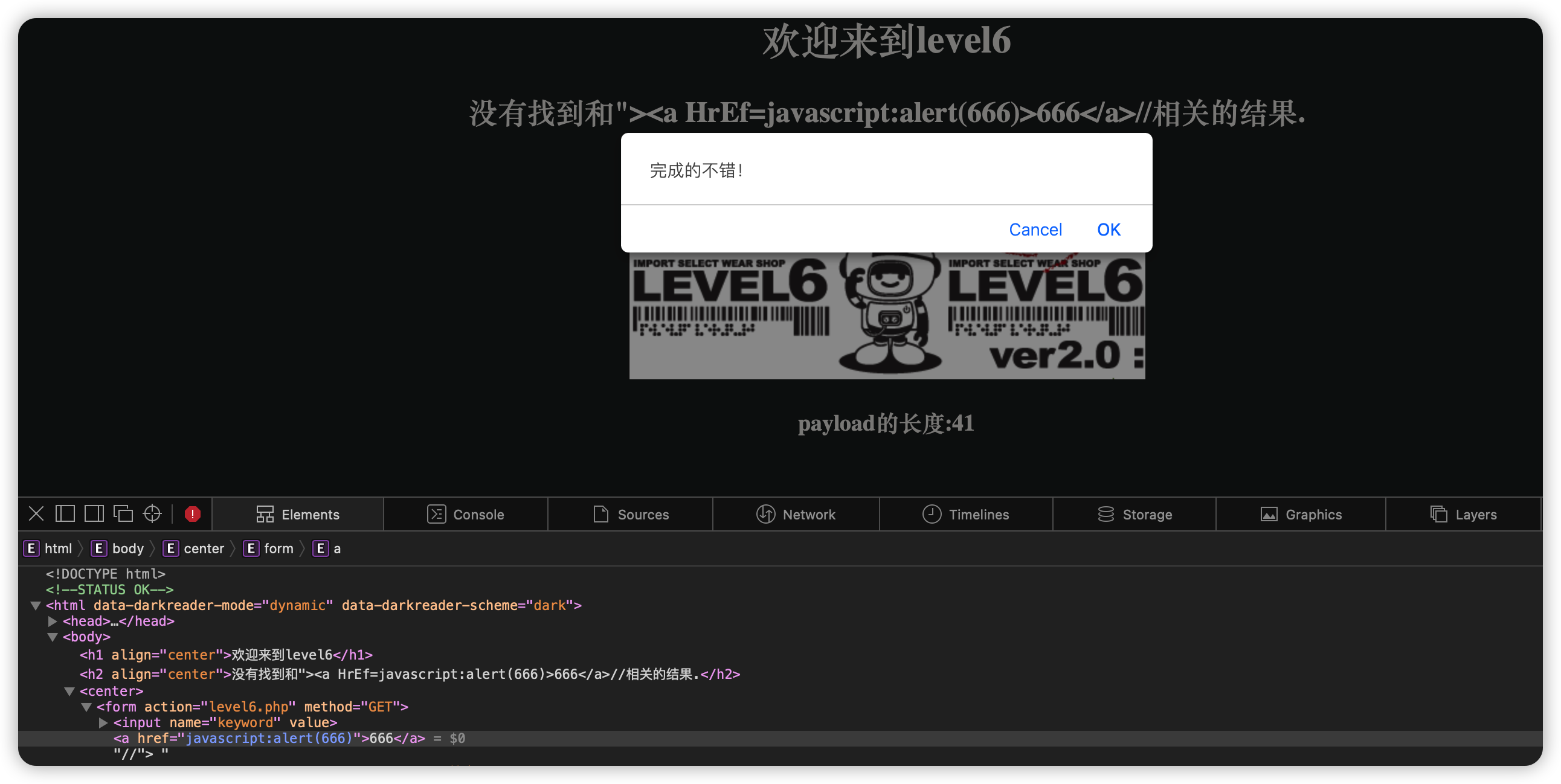Open the Elements tab

coord(298,515)
